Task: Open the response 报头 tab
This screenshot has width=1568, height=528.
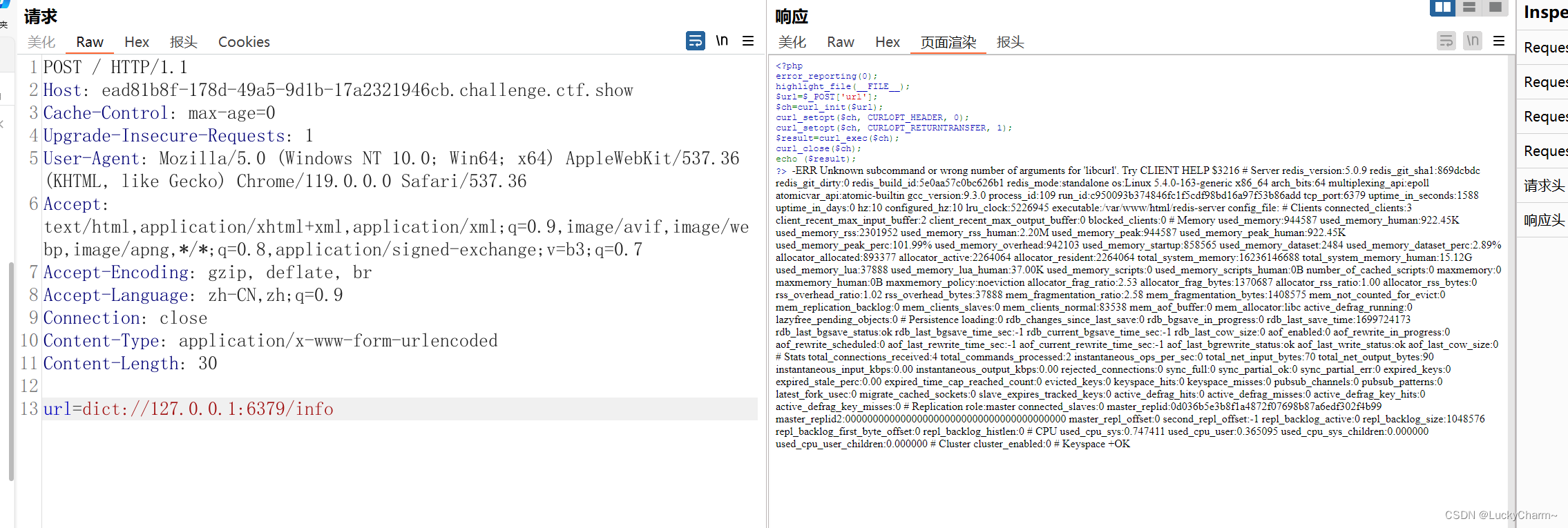Action: point(1011,42)
